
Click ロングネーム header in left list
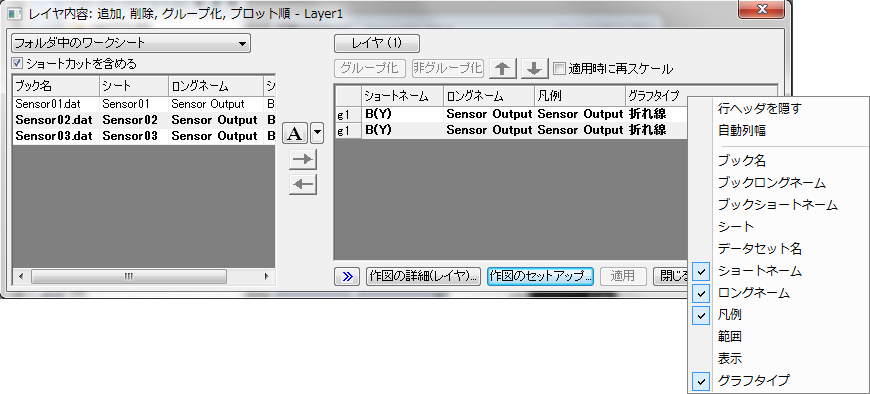(x=215, y=86)
